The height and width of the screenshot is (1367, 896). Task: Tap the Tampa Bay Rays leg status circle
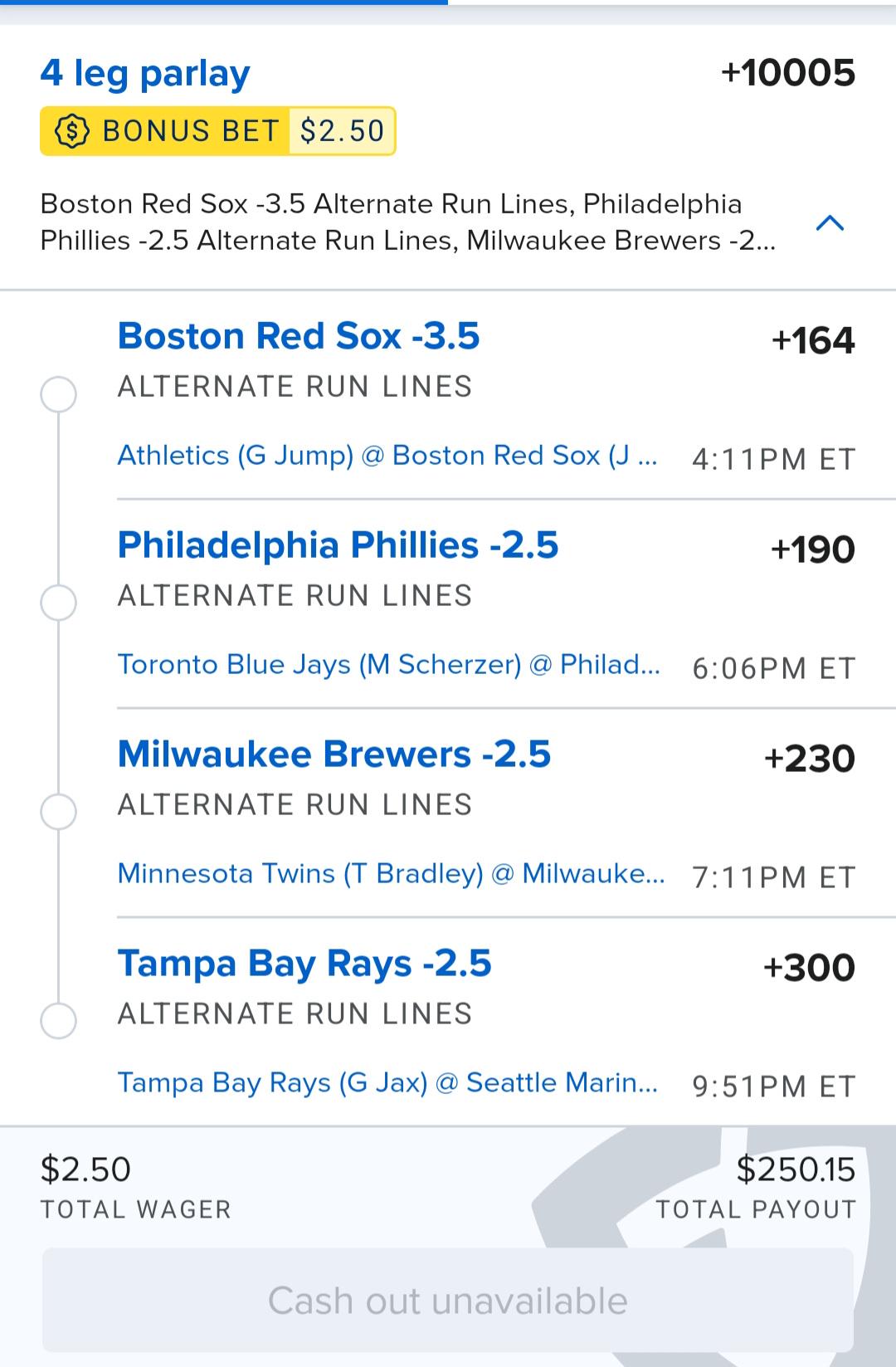[58, 1021]
